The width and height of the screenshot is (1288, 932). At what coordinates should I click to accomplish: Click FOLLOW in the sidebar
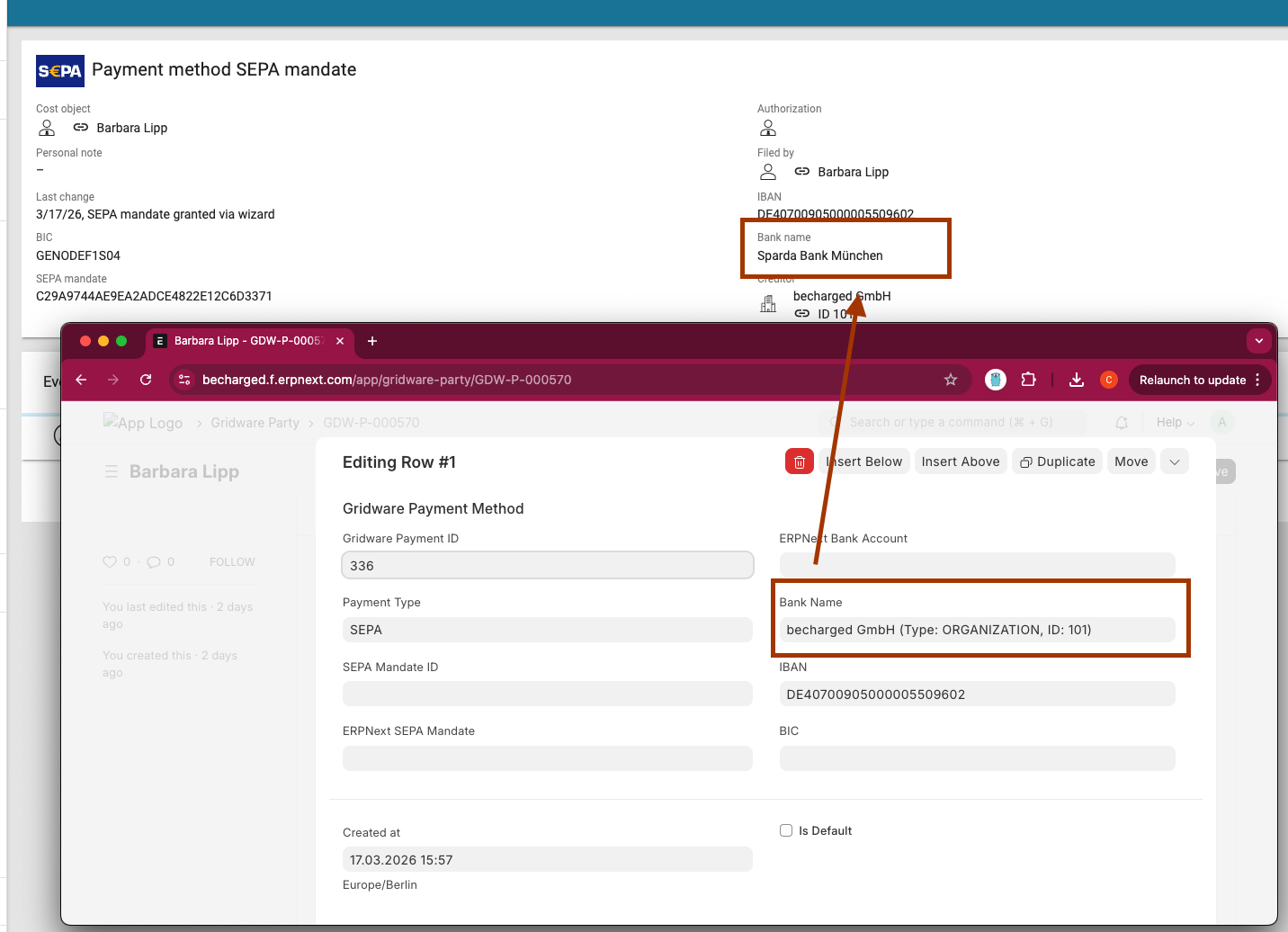tap(232, 562)
